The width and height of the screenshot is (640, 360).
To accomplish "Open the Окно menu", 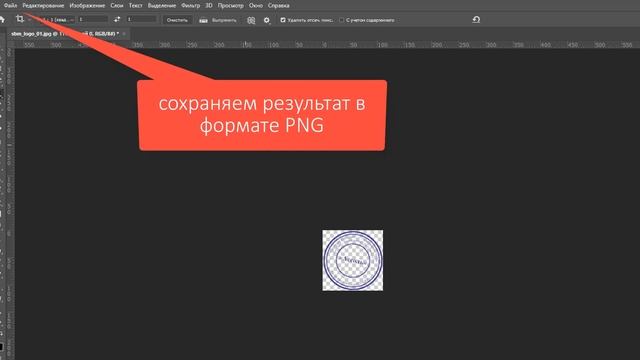I will [256, 6].
